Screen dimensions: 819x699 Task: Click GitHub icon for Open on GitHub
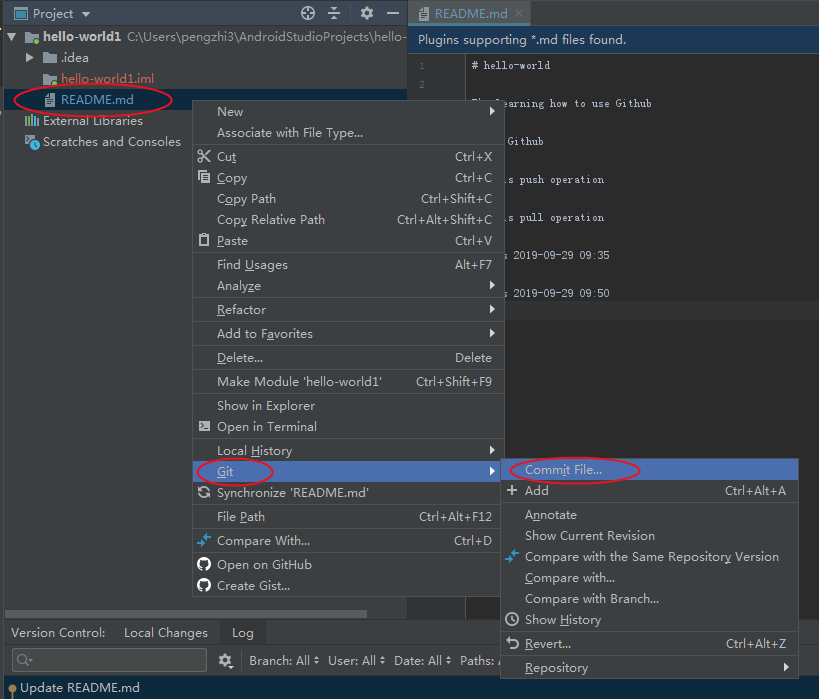(204, 564)
